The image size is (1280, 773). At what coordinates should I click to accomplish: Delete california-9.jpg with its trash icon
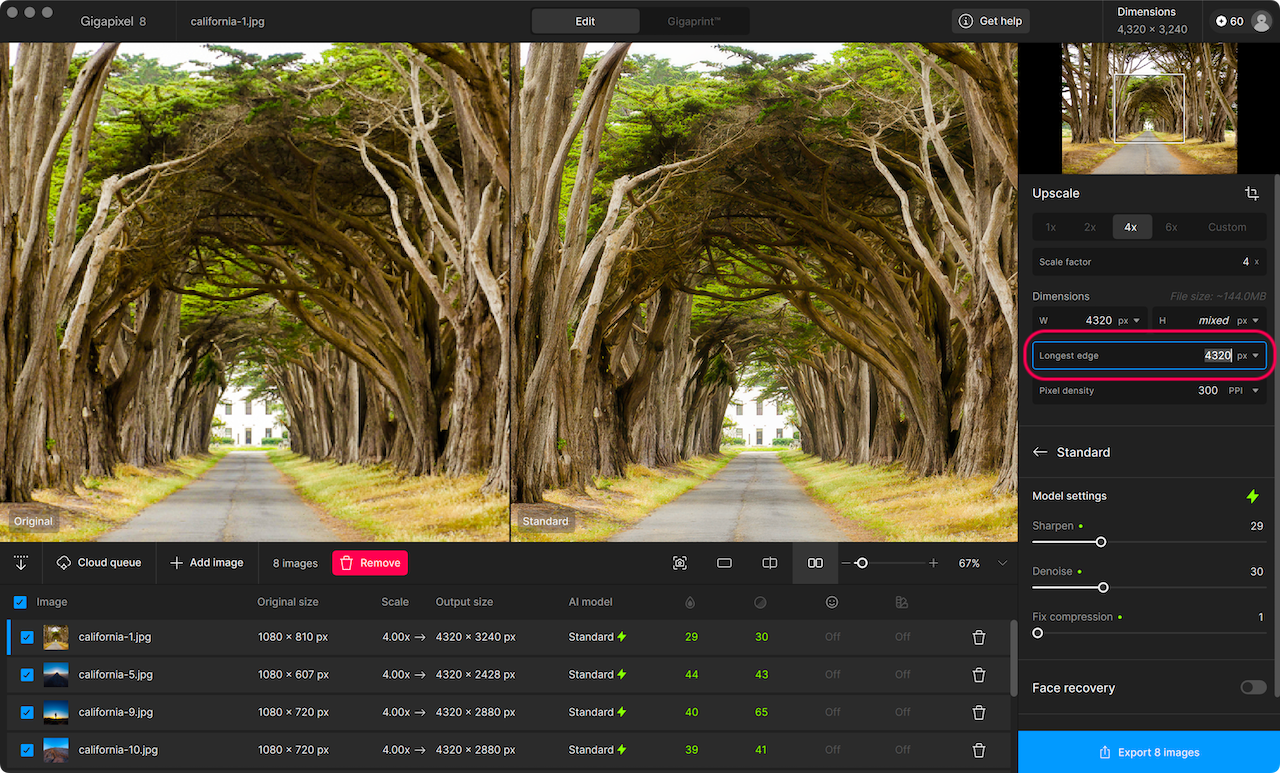979,712
